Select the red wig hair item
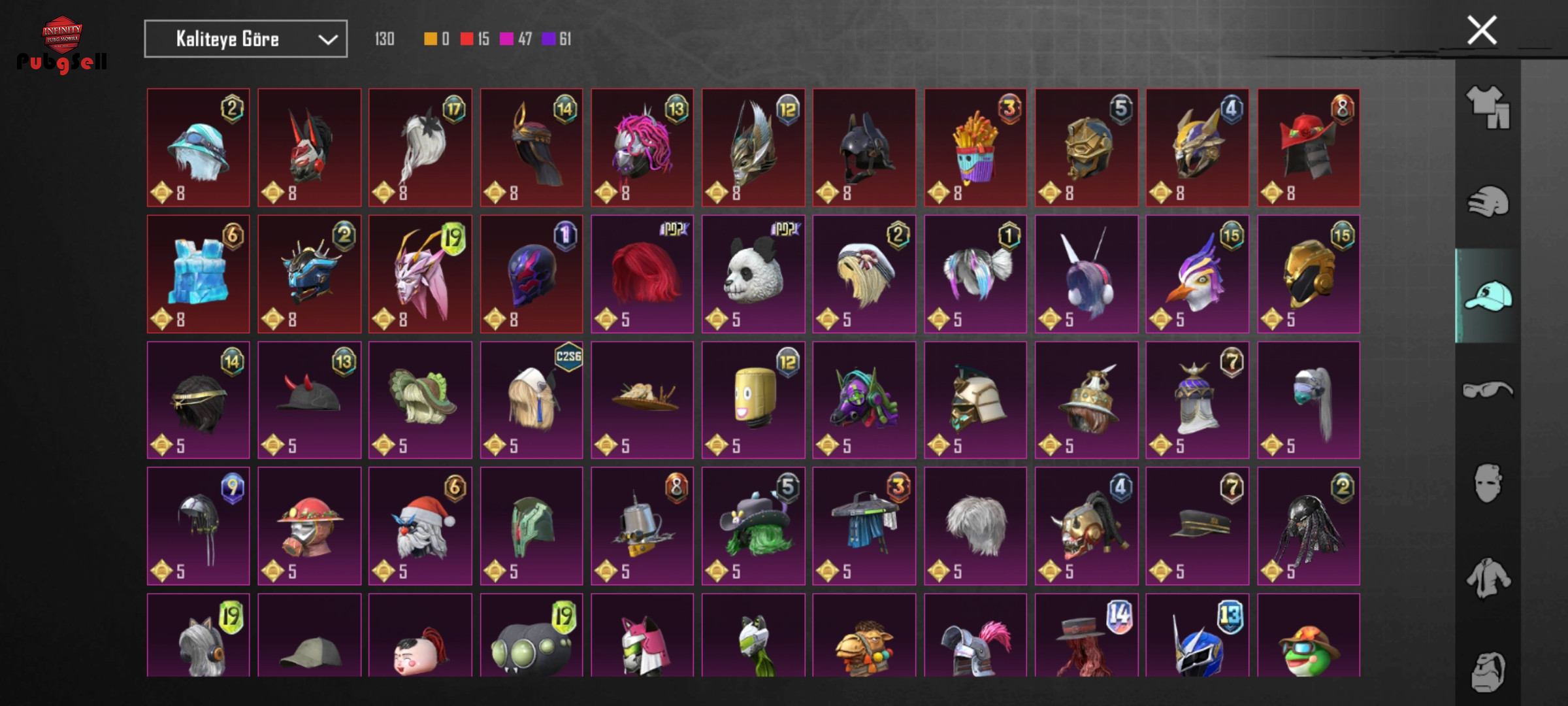The height and width of the screenshot is (706, 1568). coord(642,274)
